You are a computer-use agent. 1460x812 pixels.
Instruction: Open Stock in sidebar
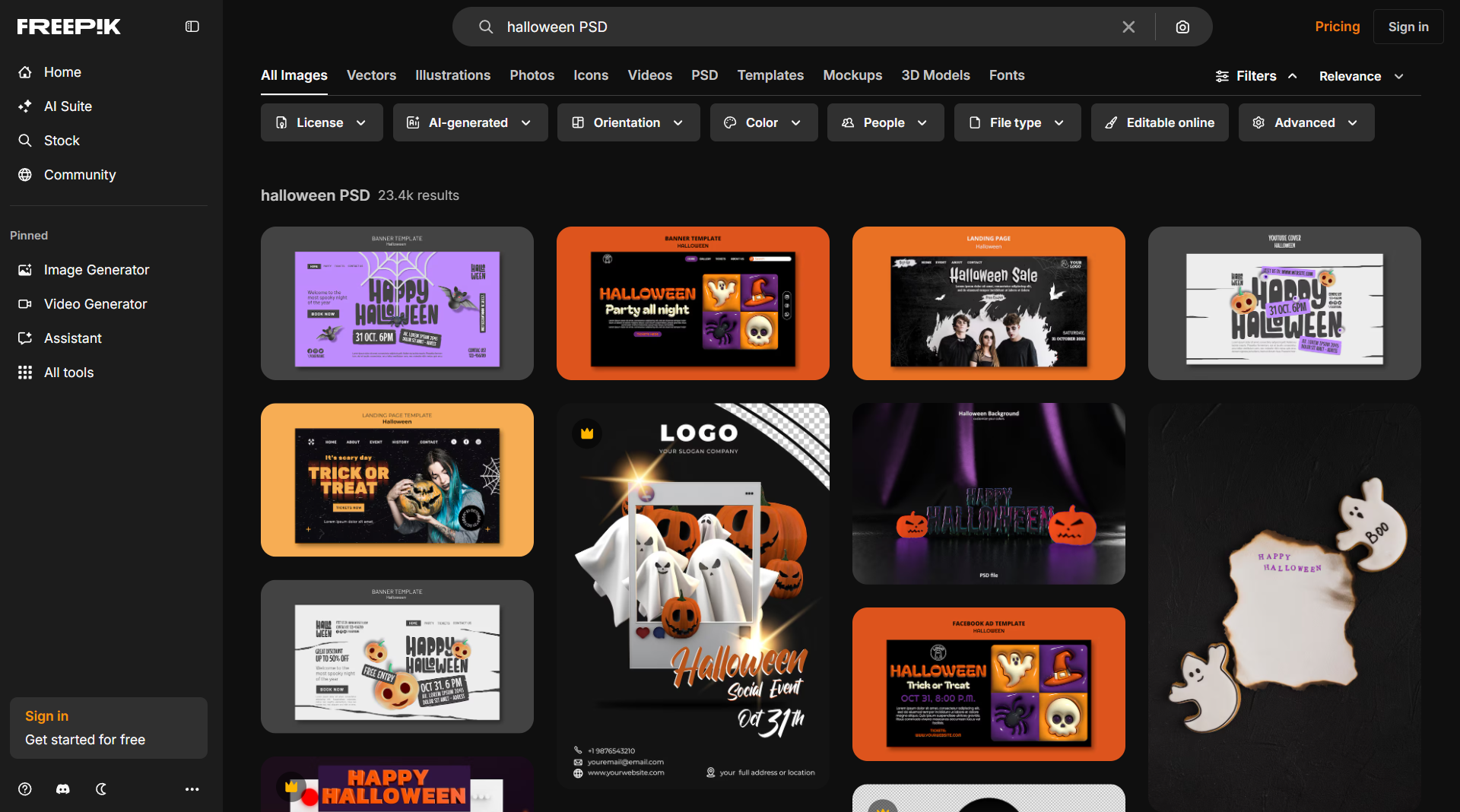click(62, 141)
